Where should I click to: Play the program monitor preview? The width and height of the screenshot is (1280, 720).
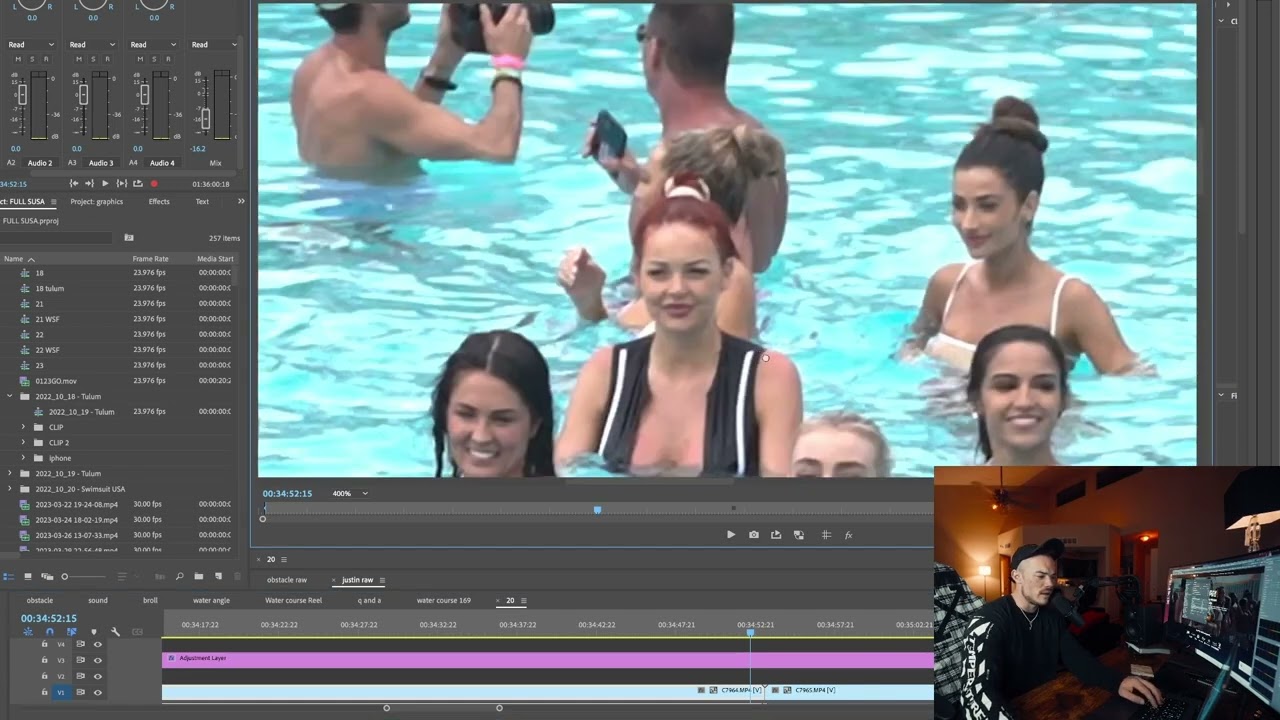tap(731, 535)
